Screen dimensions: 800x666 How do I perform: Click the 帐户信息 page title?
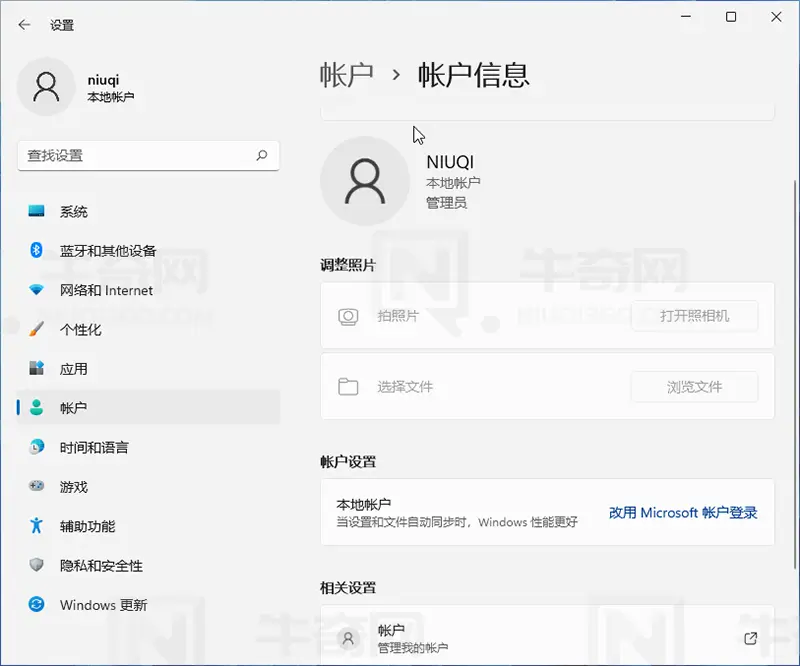[473, 75]
